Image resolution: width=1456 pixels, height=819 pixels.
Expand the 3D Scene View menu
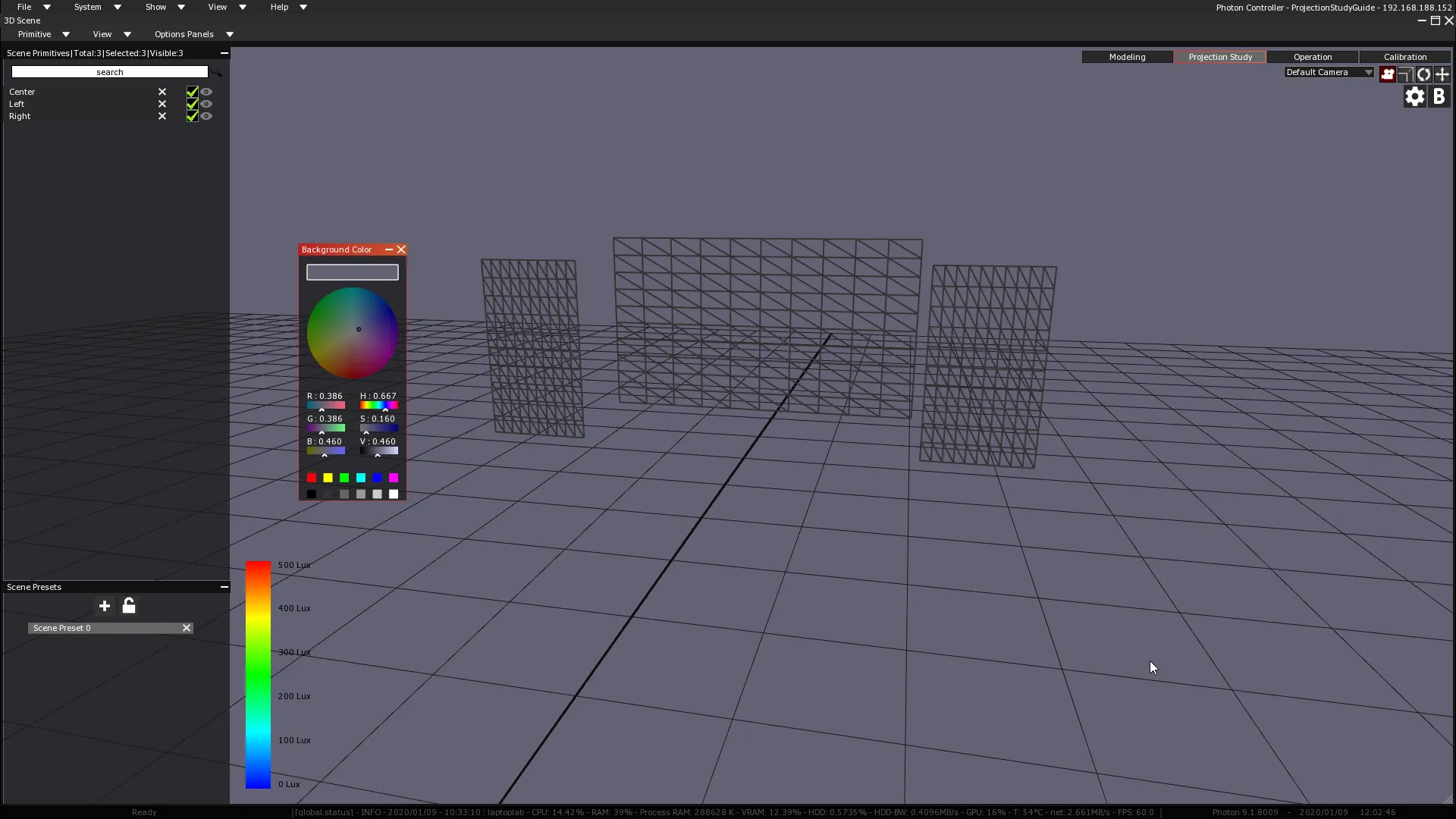click(x=111, y=34)
